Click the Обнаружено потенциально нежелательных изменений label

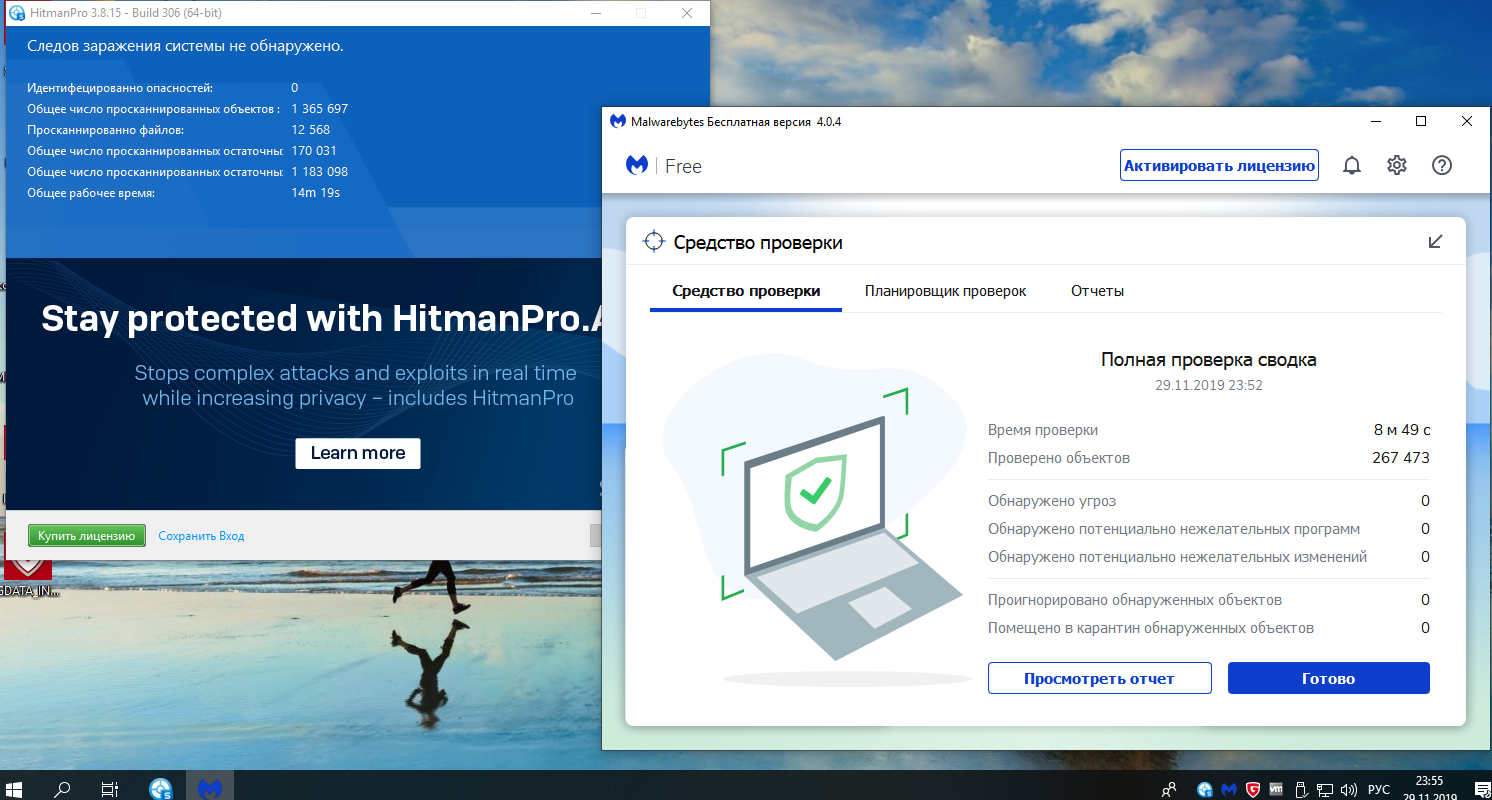tap(1177, 557)
